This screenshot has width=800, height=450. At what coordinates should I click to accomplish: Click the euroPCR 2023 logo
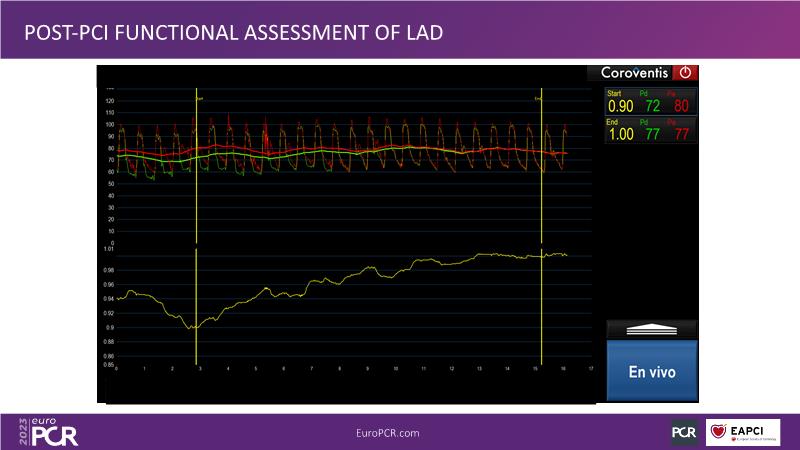[47, 431]
